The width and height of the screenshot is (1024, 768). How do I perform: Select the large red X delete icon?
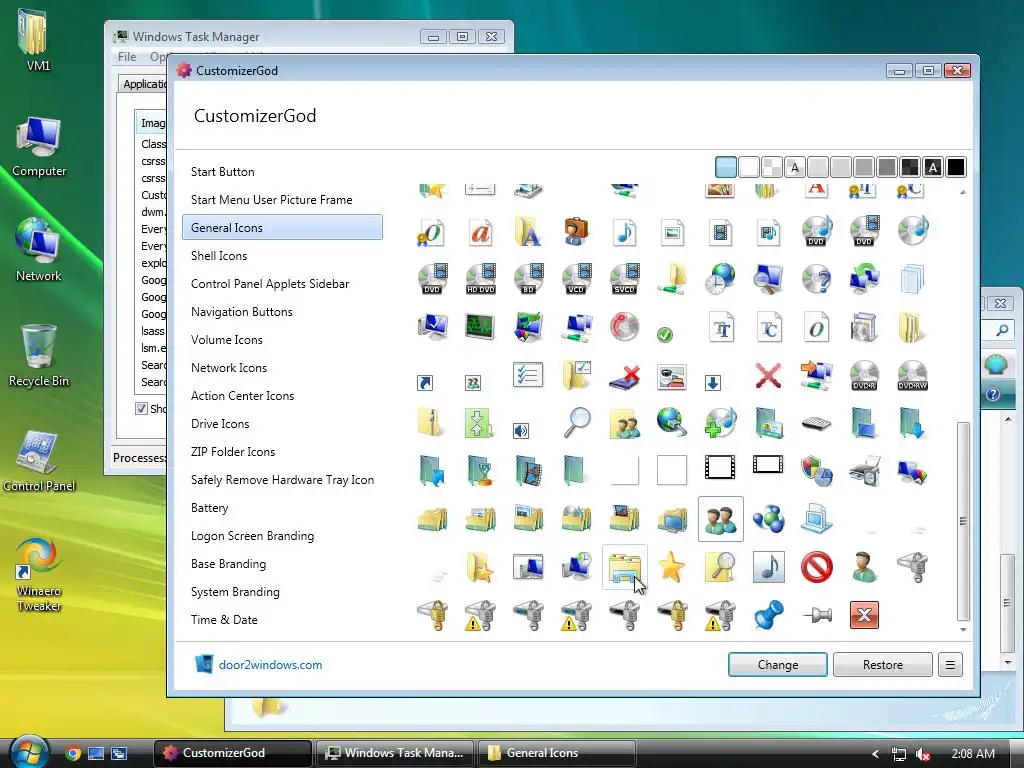768,375
